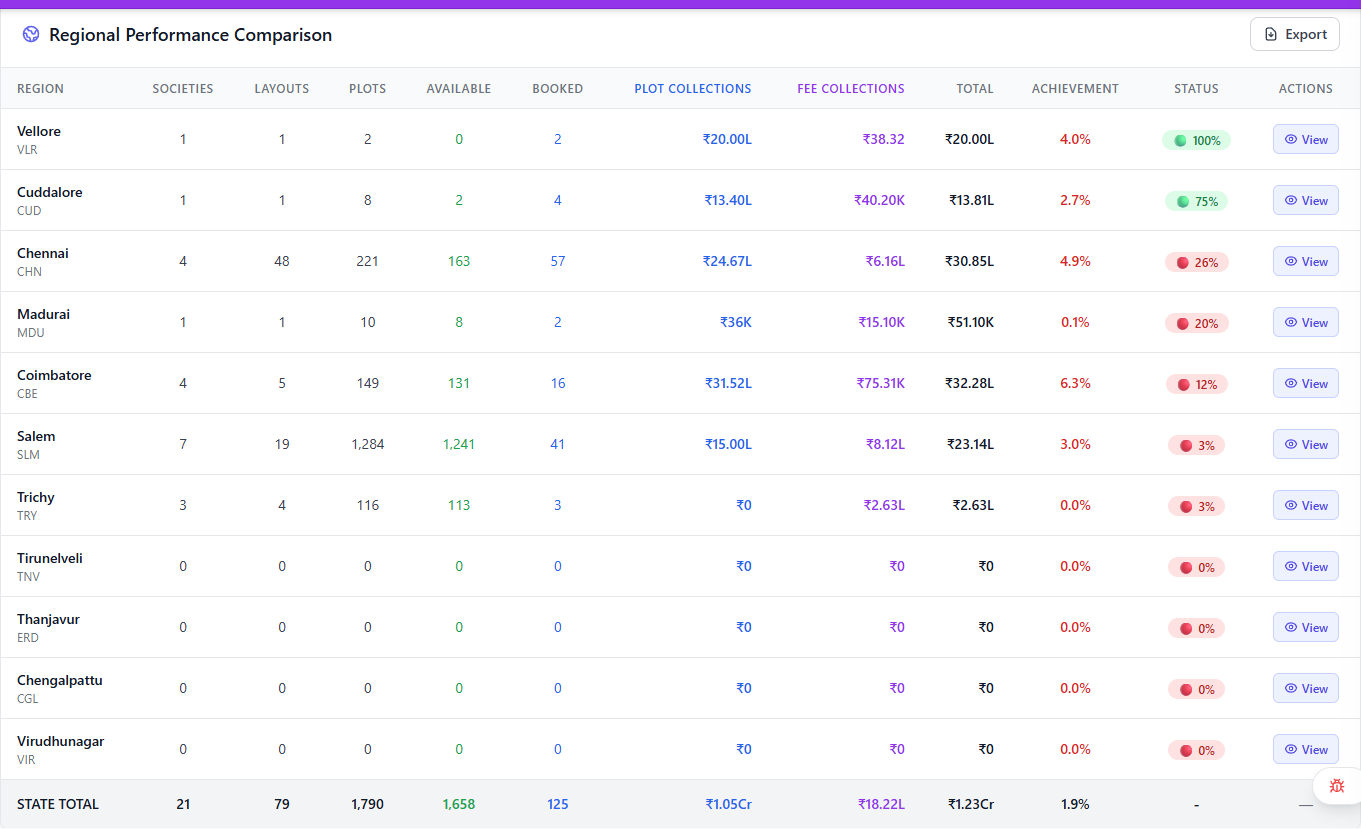Viewport: 1361px width, 829px height.
Task: Click the Chengalpattu region name
Action: pos(60,680)
